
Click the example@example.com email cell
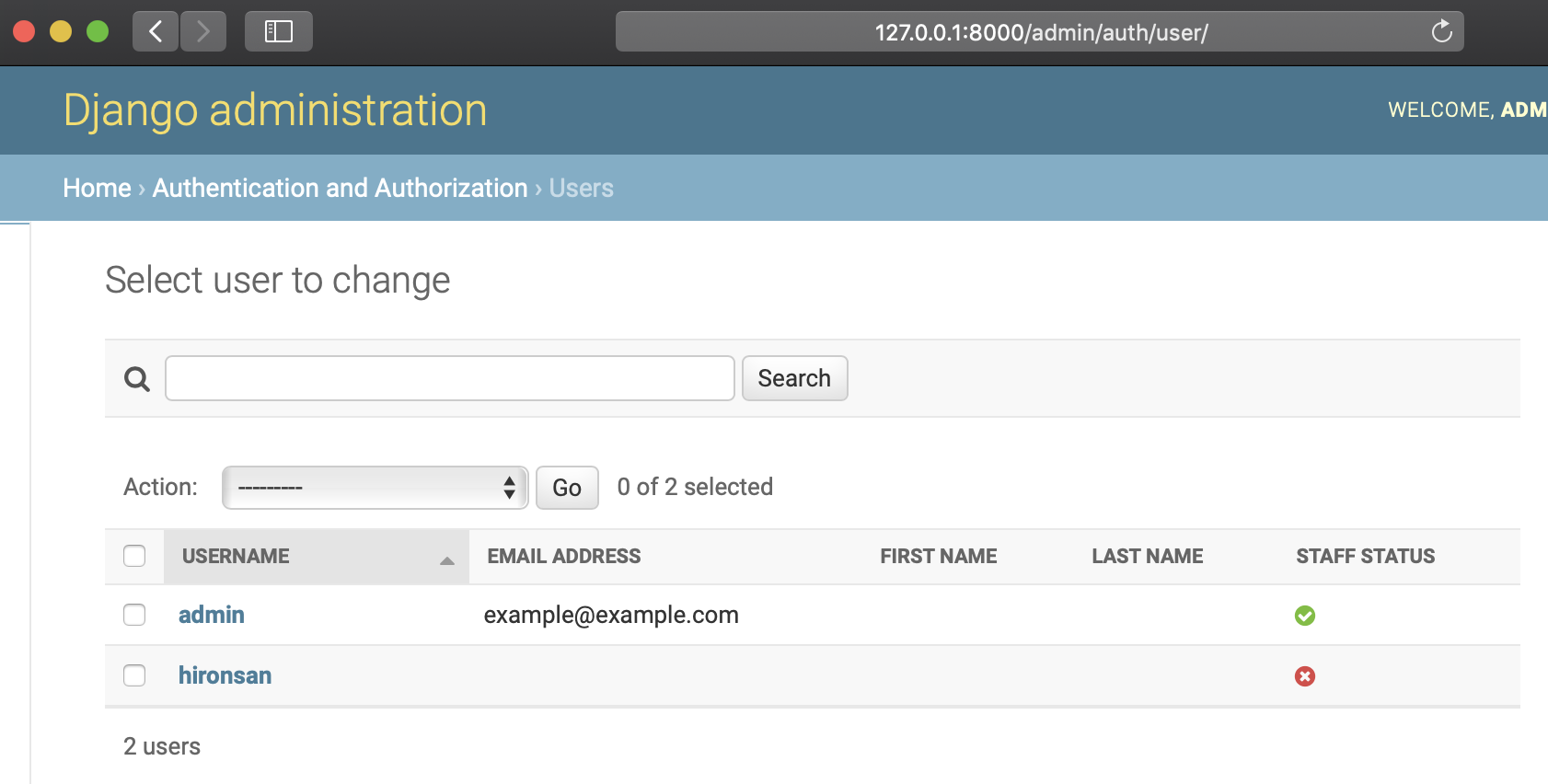point(611,615)
